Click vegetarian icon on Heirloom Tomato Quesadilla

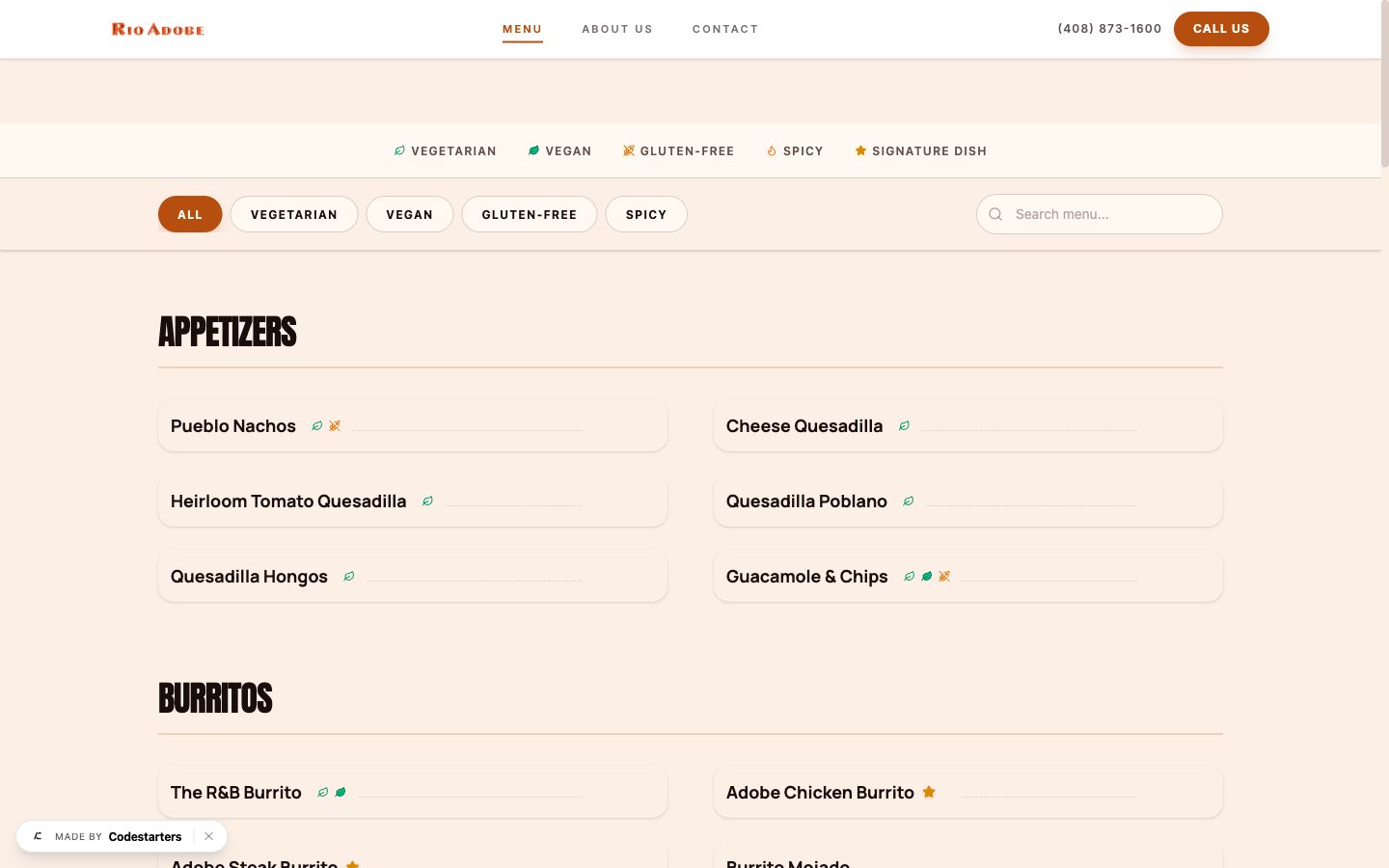427,501
